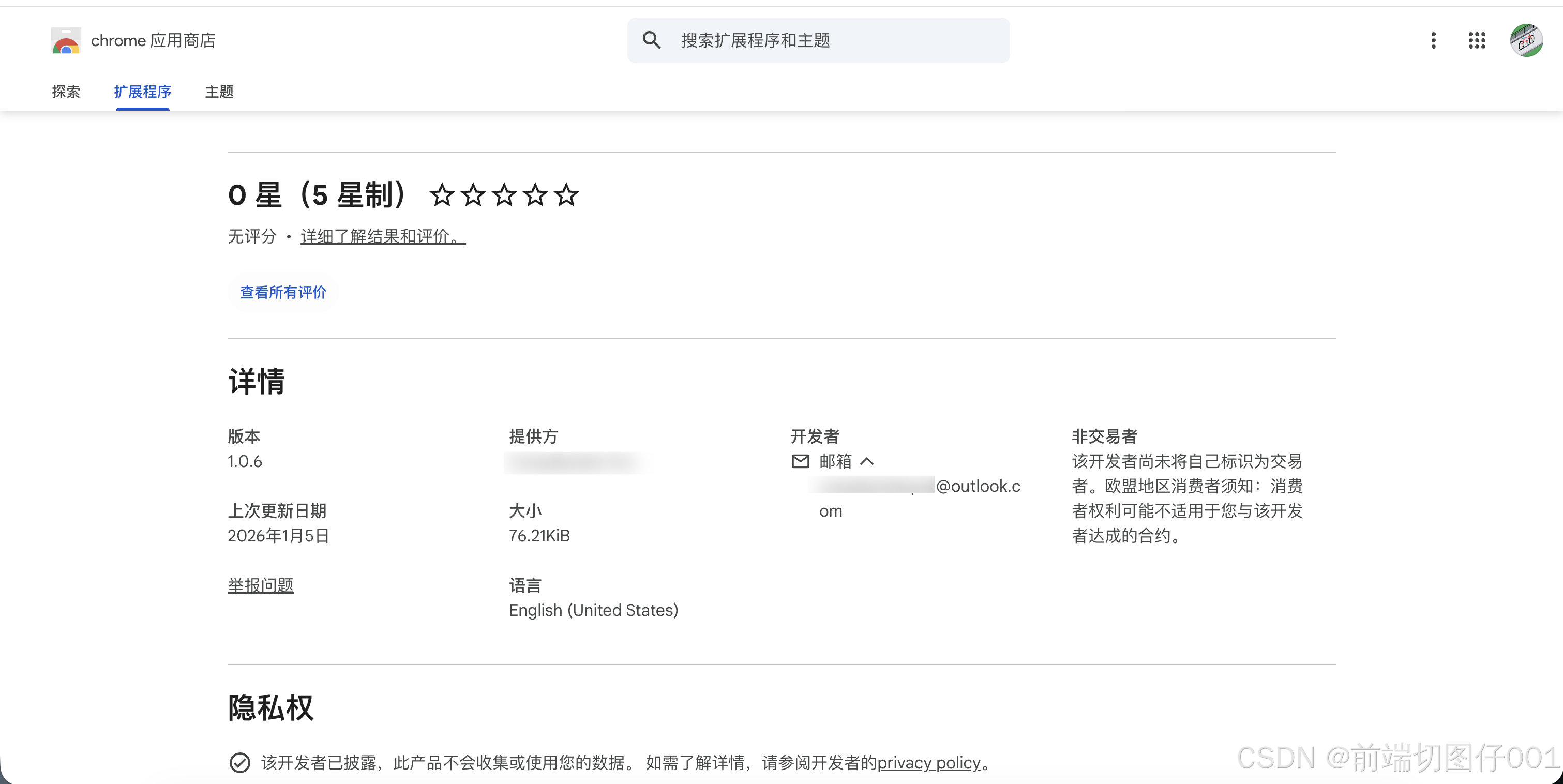
Task: Click the chrome 应用商店 title text
Action: coord(154,41)
